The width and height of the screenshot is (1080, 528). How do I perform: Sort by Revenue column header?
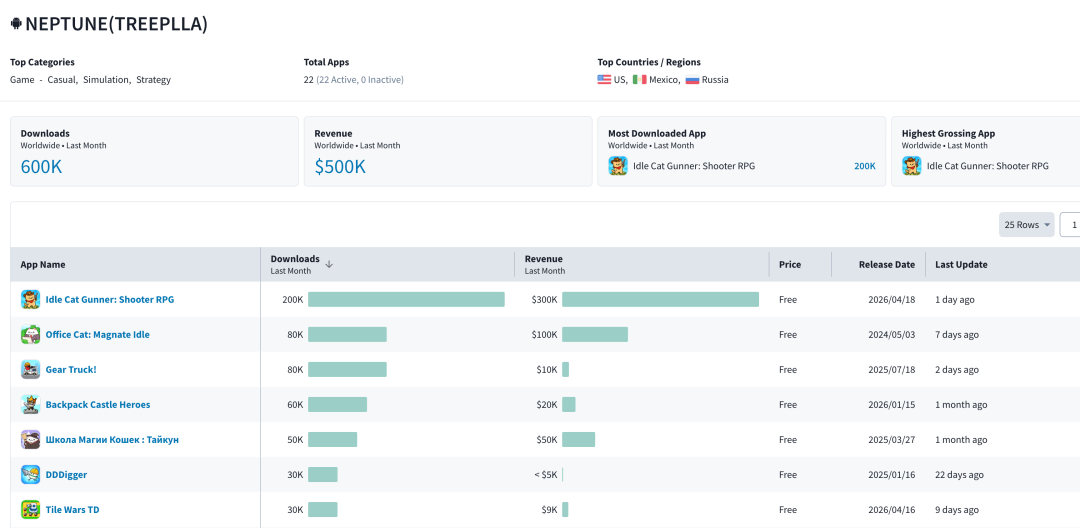[x=543, y=259]
